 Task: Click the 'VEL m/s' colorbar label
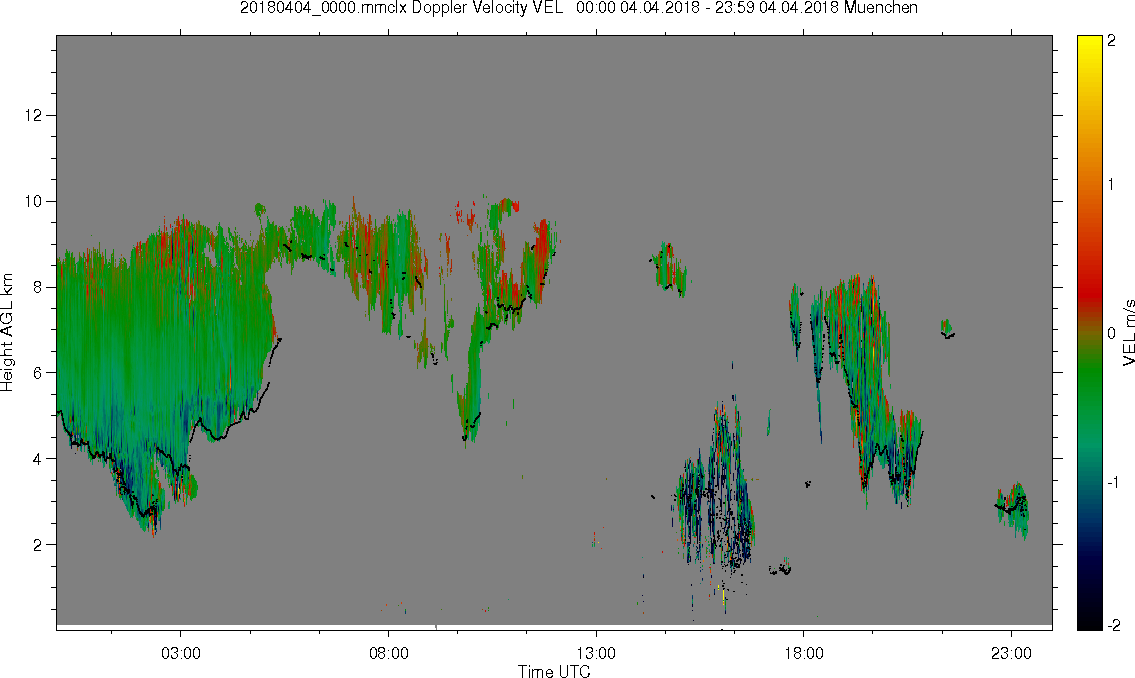1128,332
